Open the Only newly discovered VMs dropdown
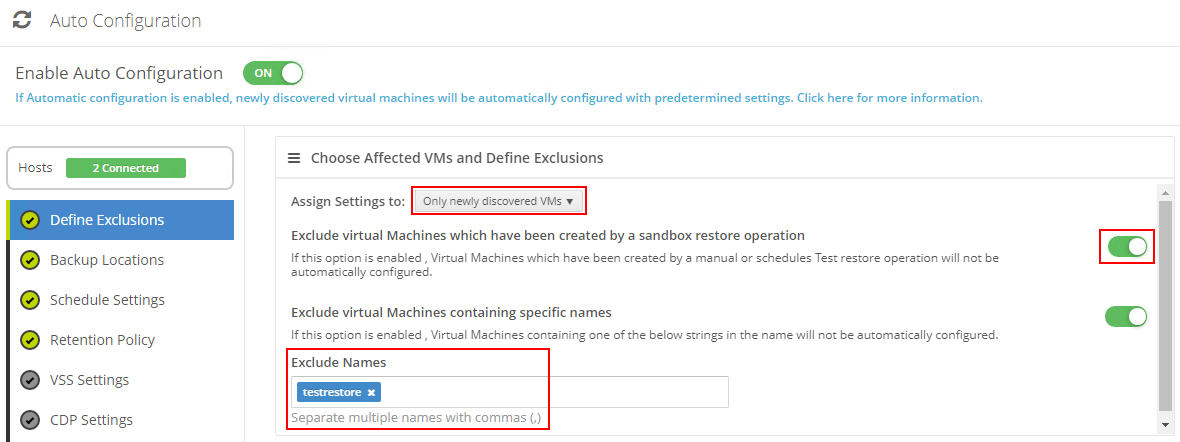1180x442 pixels. coord(498,201)
